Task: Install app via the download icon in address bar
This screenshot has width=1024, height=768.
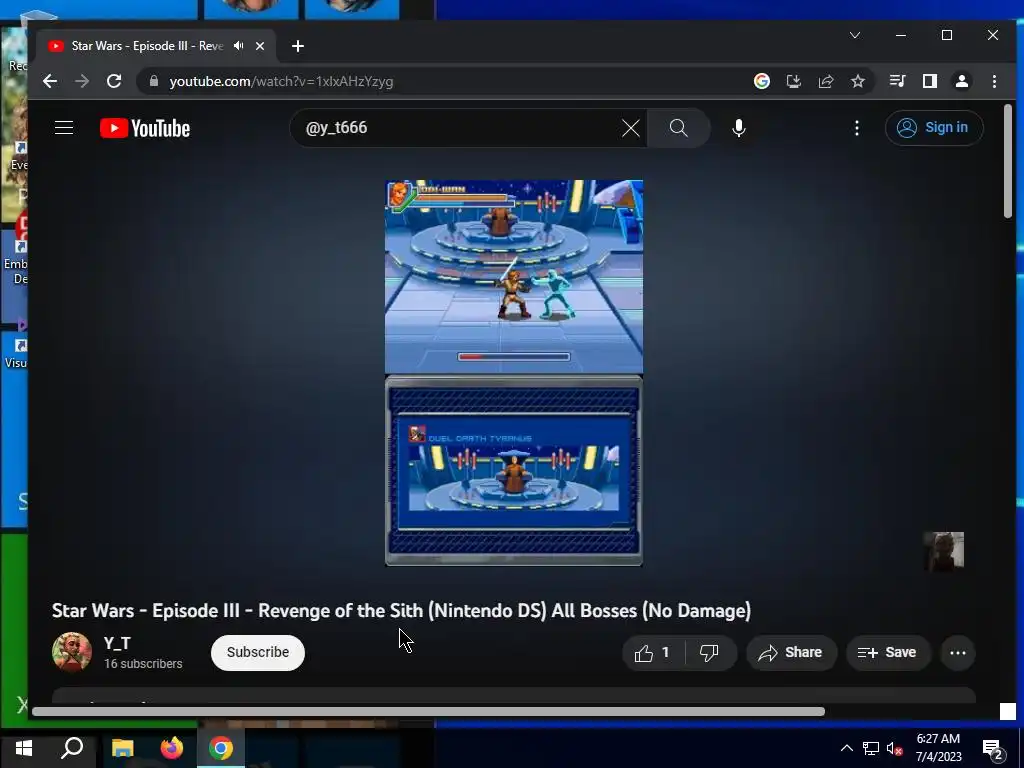Action: coord(793,81)
